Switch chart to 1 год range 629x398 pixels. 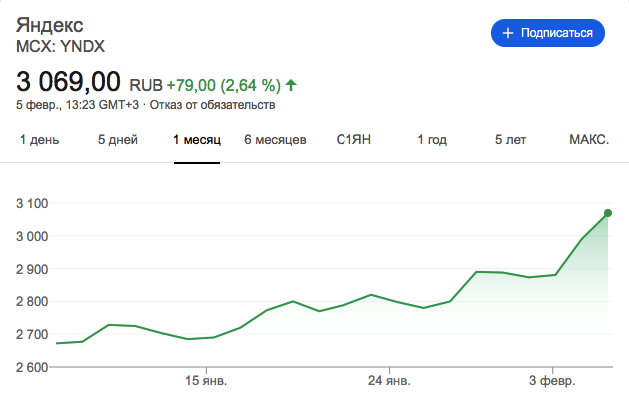432,140
